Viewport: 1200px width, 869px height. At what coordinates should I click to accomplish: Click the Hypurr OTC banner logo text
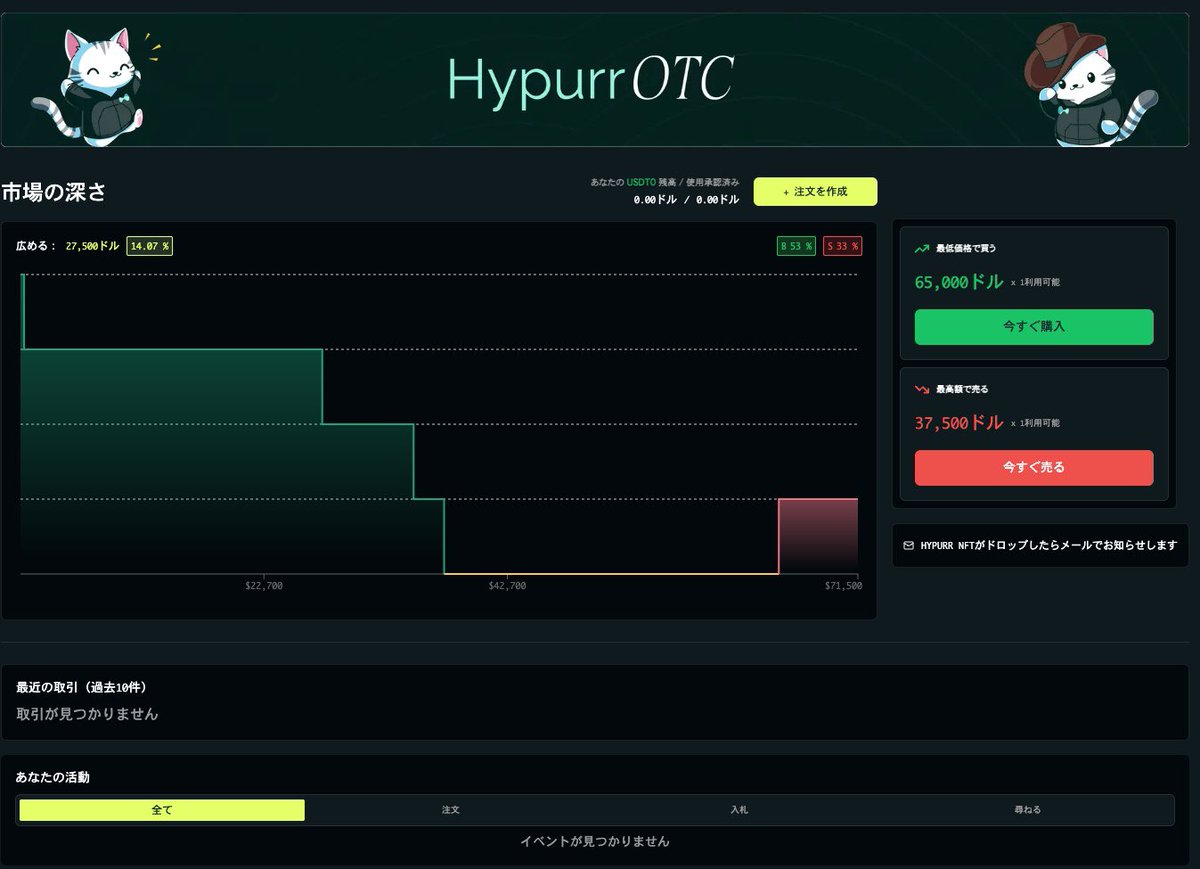point(590,80)
